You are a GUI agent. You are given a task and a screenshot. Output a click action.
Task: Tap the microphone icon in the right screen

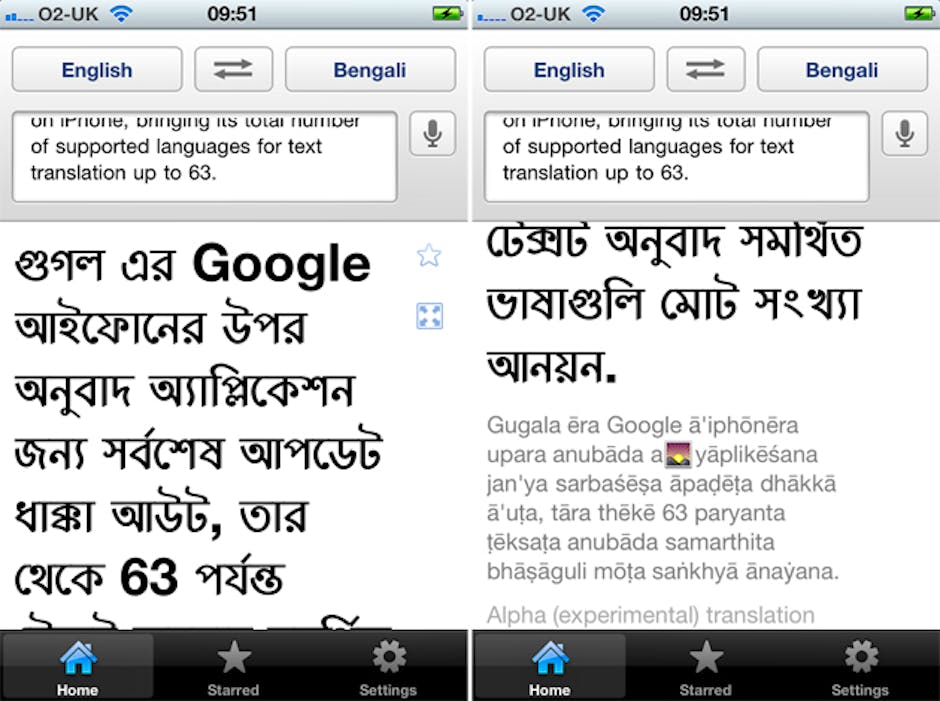(905, 133)
